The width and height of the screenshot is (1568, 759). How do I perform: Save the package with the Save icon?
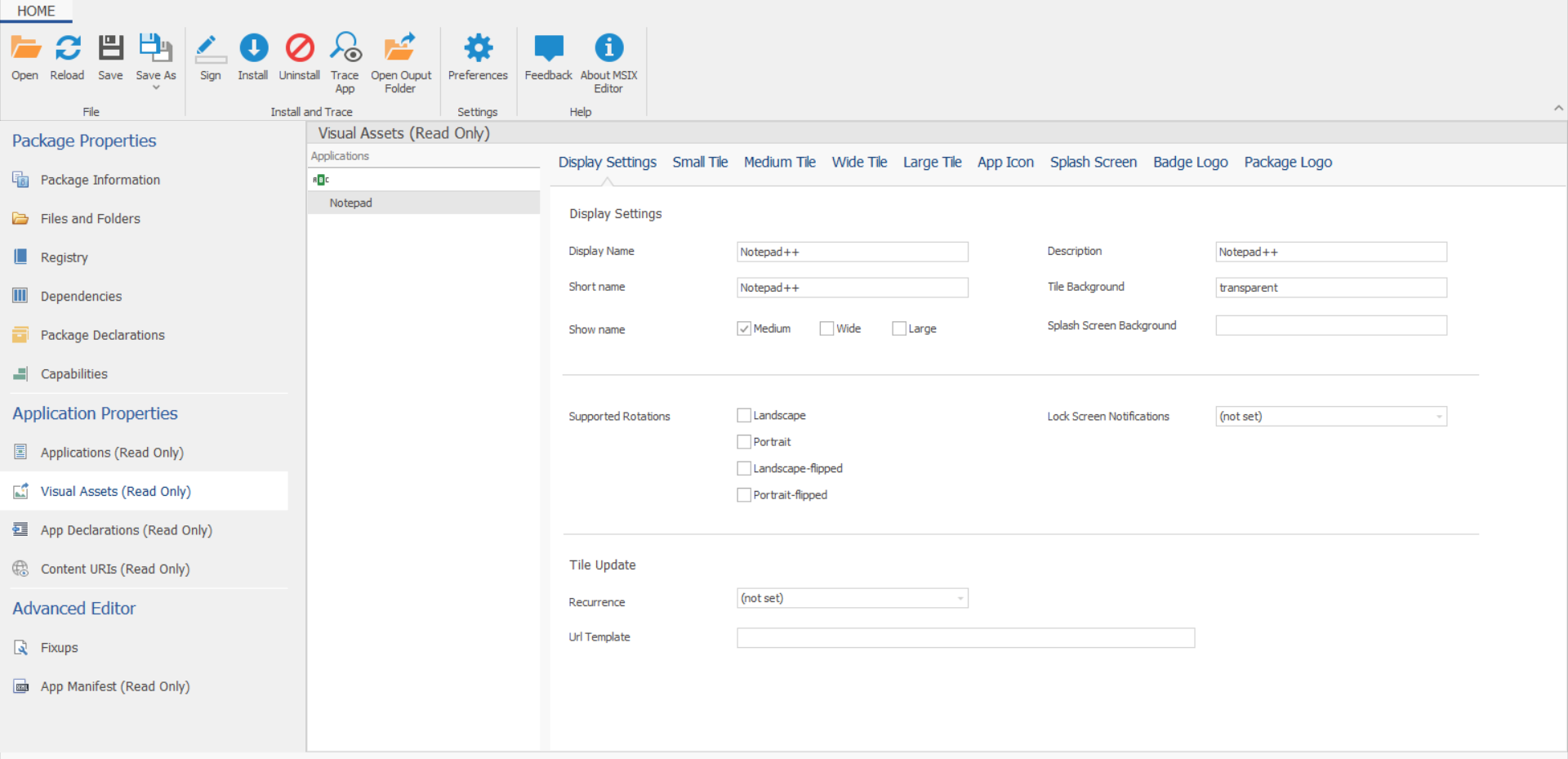click(111, 47)
